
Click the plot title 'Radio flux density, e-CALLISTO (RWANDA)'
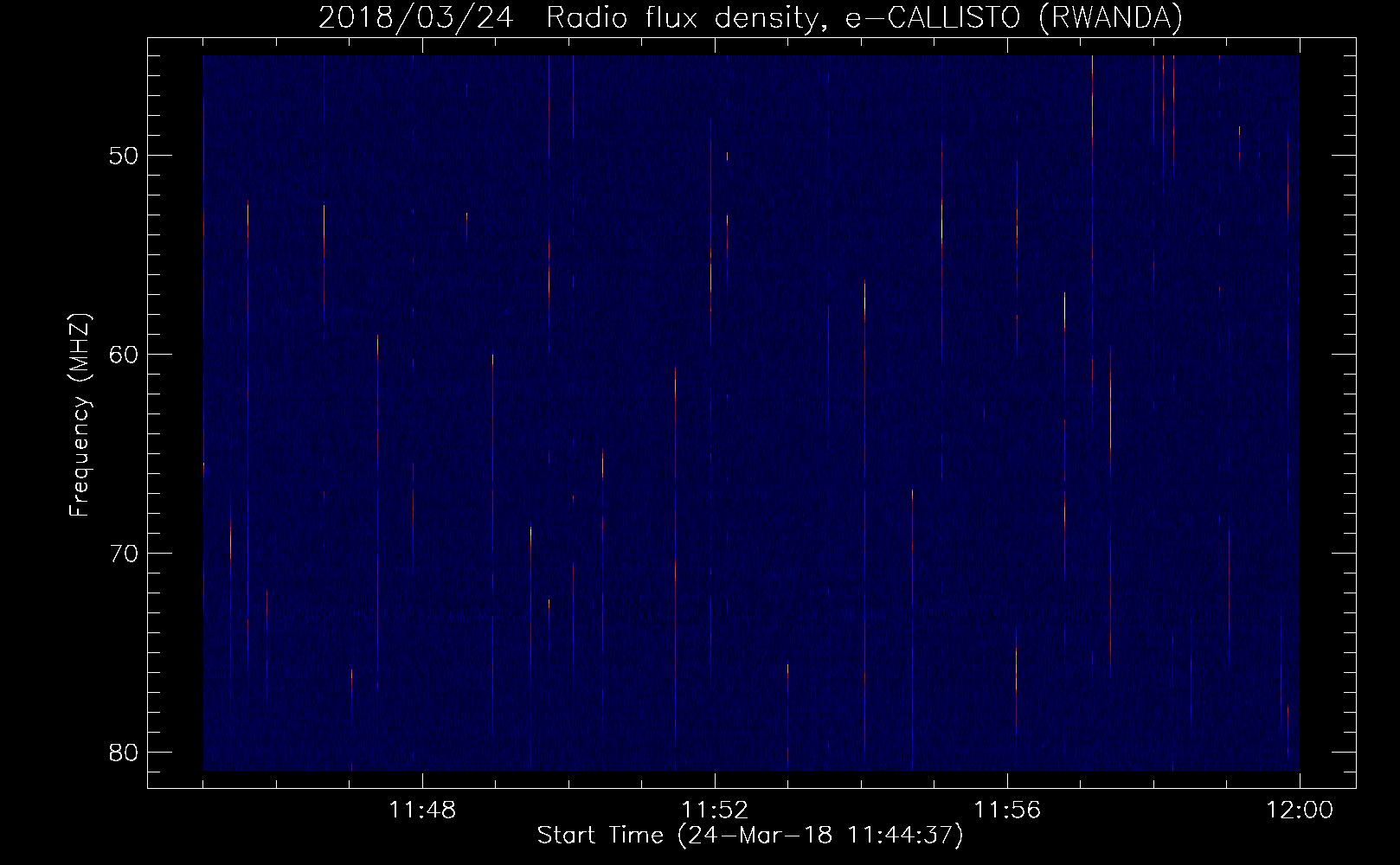[x=864, y=18]
